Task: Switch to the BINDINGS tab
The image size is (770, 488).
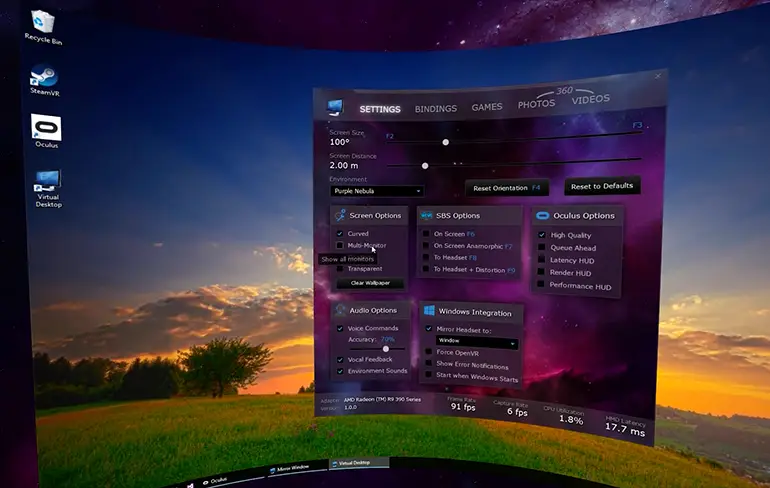Action: [436, 108]
